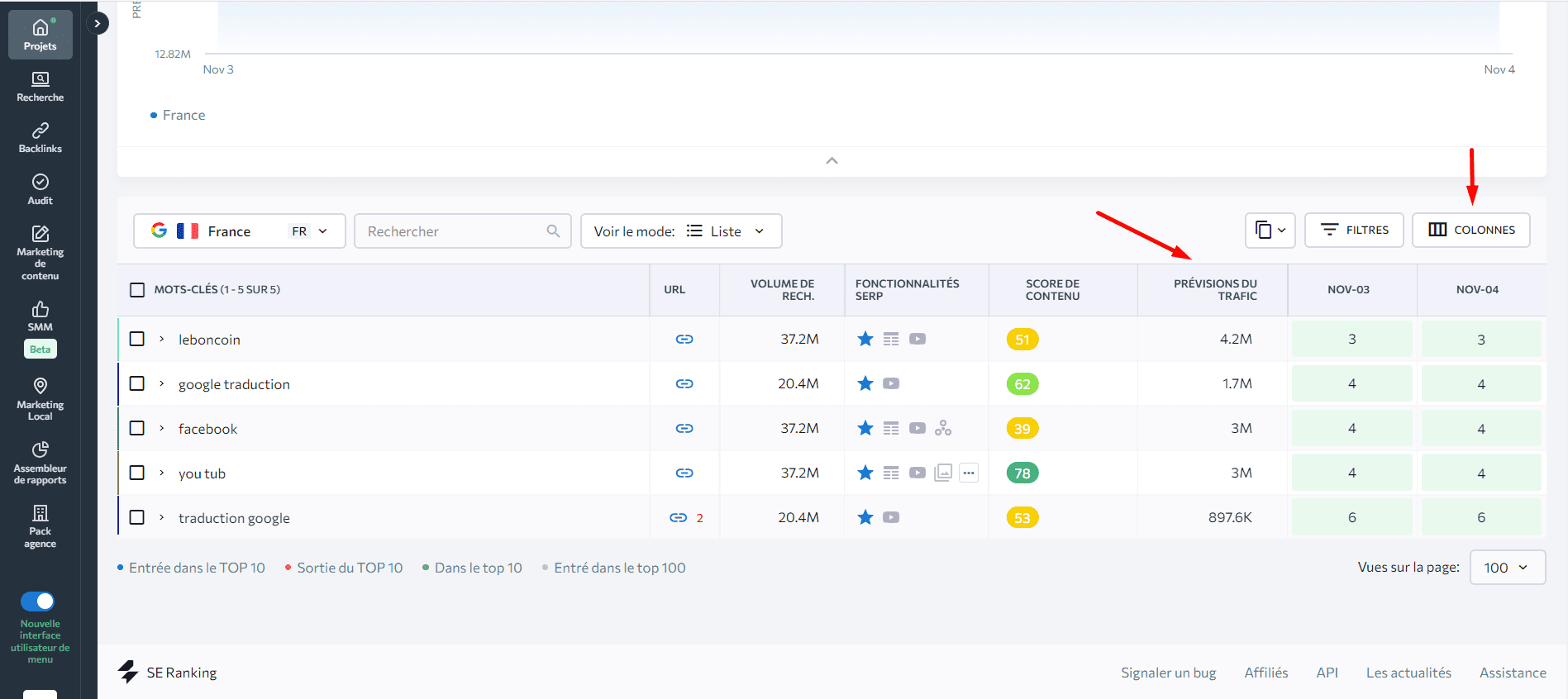Expand the traduction google row details
The image size is (1568, 699).
click(162, 517)
